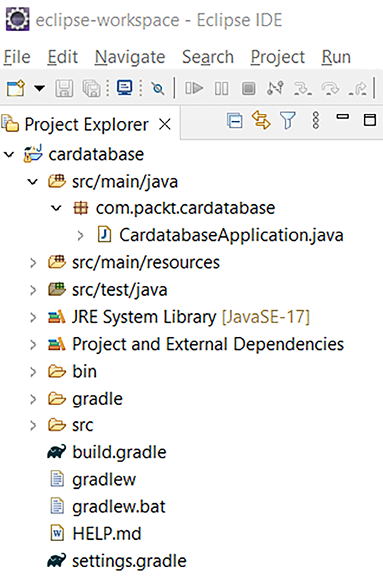Image resolution: width=383 pixels, height=579 pixels.
Task: Collapse the cardatabase project node
Action: [x=9, y=154]
